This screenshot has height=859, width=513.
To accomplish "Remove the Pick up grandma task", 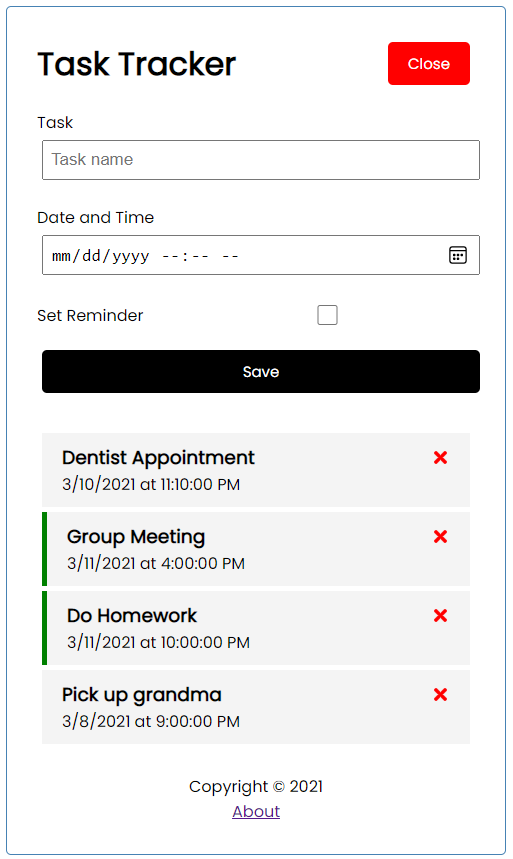I will coord(440,694).
